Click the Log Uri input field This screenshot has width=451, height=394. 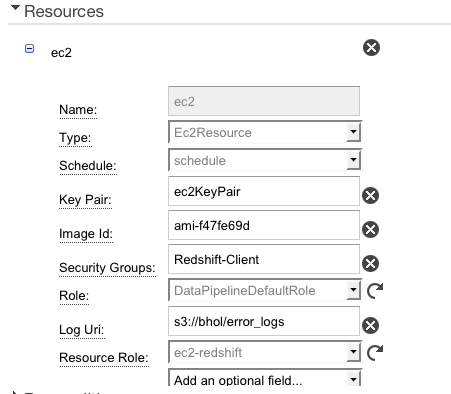pyautogui.click(x=264, y=321)
